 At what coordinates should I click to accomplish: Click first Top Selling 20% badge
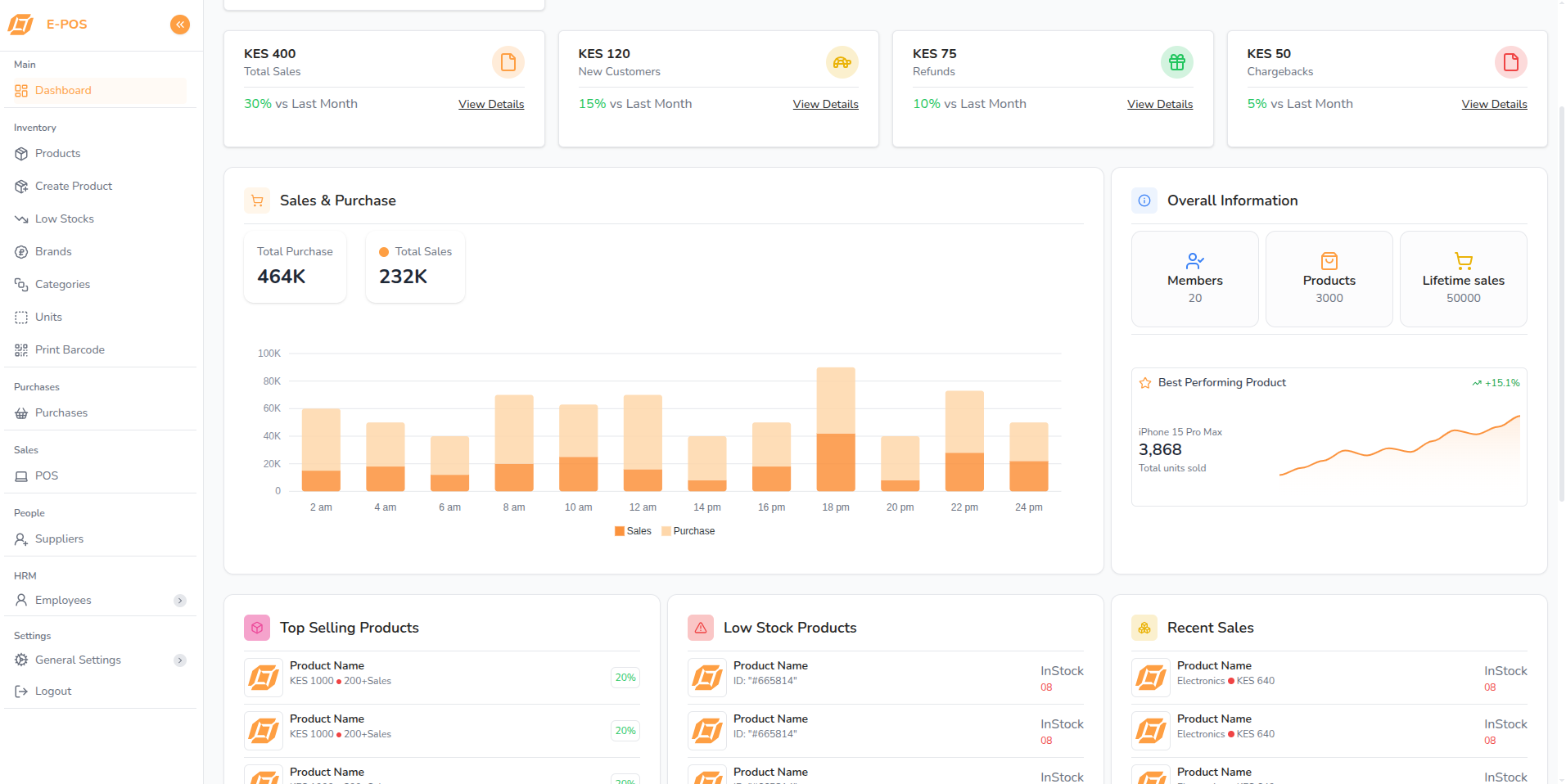point(625,678)
